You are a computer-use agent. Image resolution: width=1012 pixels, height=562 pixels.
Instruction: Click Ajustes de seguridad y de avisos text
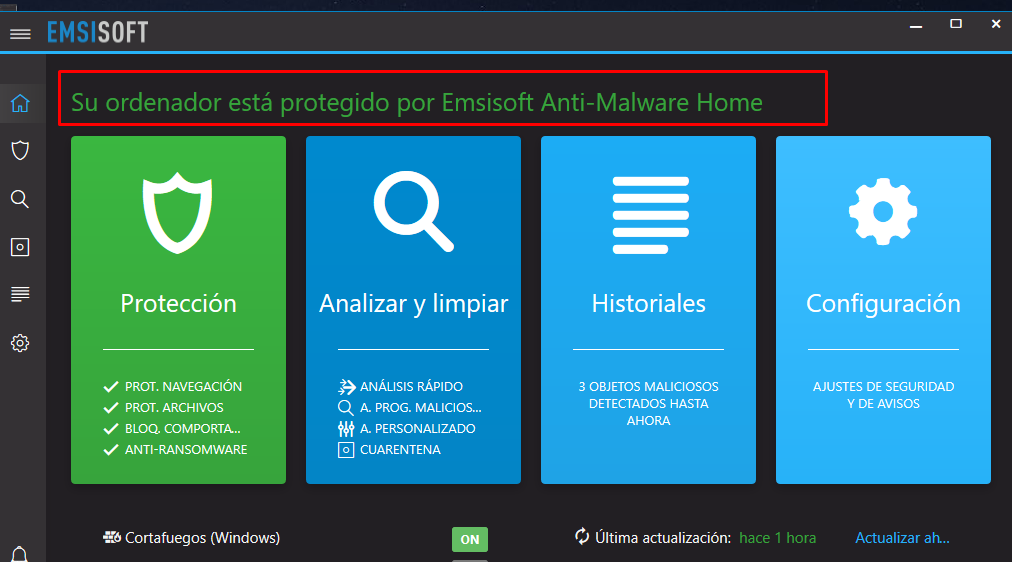pyautogui.click(x=884, y=395)
